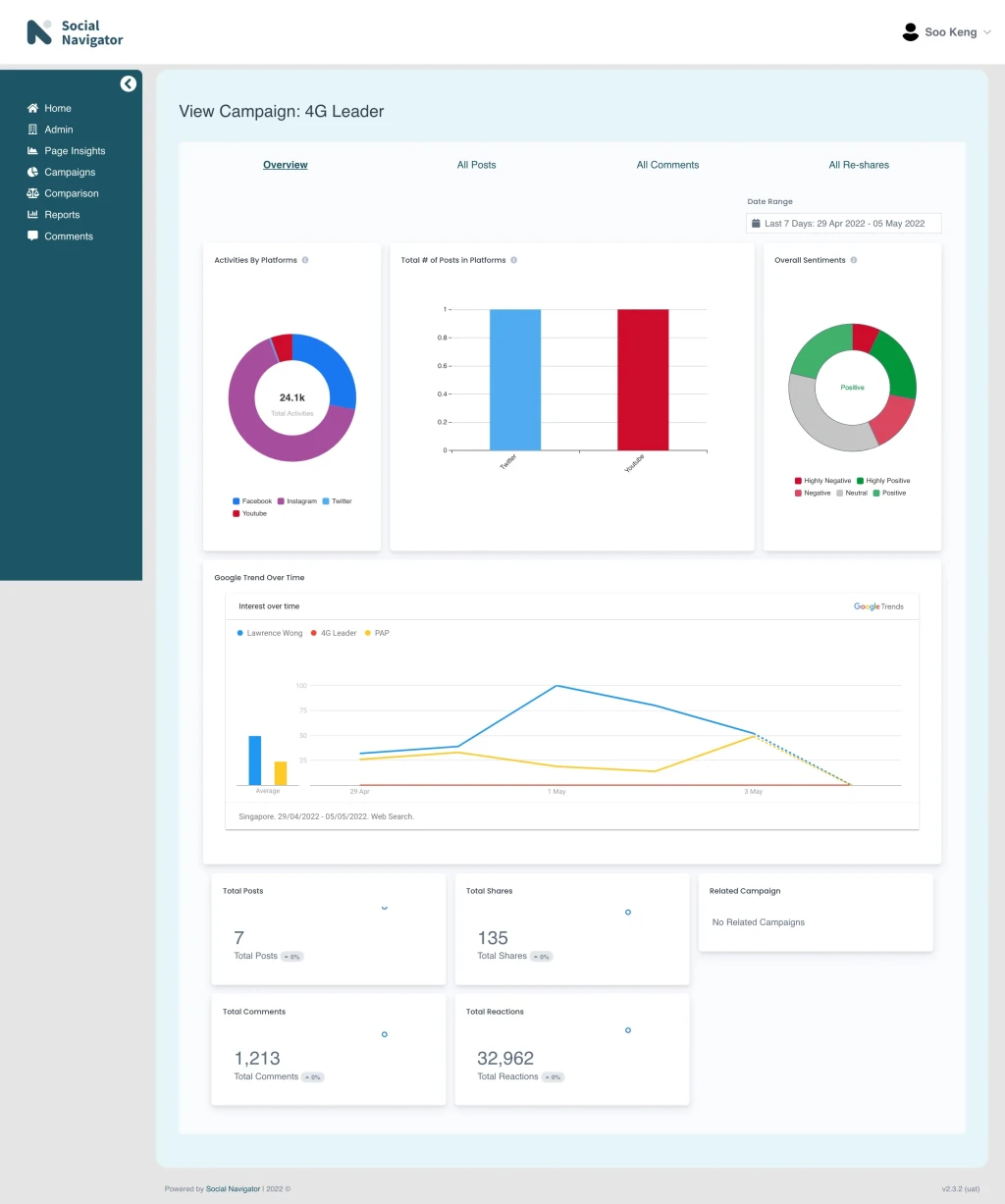Toggle the Facebook legend entry
The height and width of the screenshot is (1204, 1005).
[x=252, y=501]
